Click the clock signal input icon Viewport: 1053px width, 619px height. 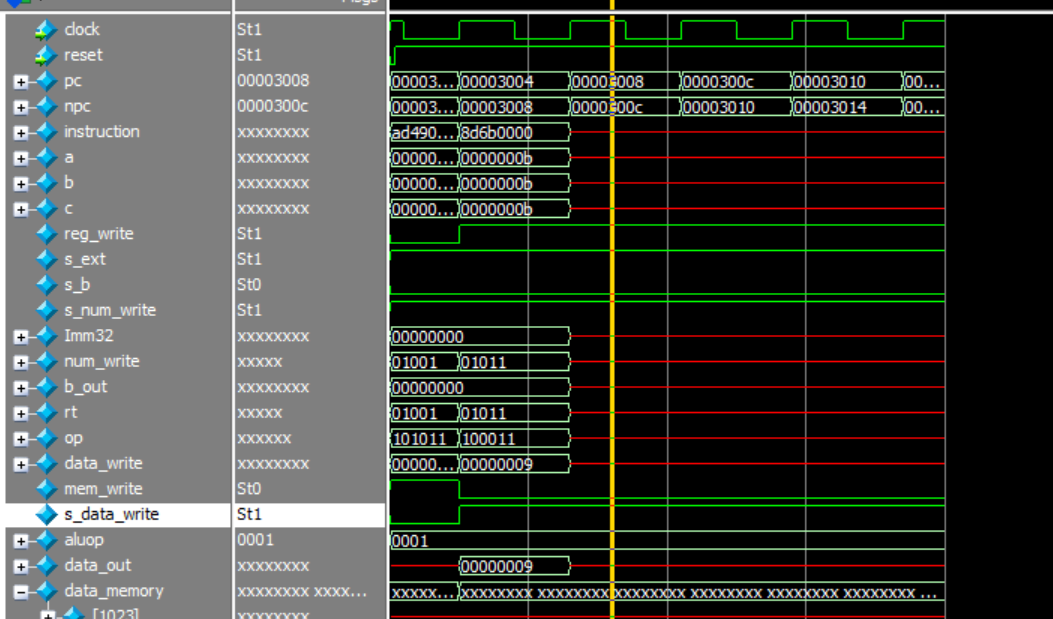pos(46,30)
